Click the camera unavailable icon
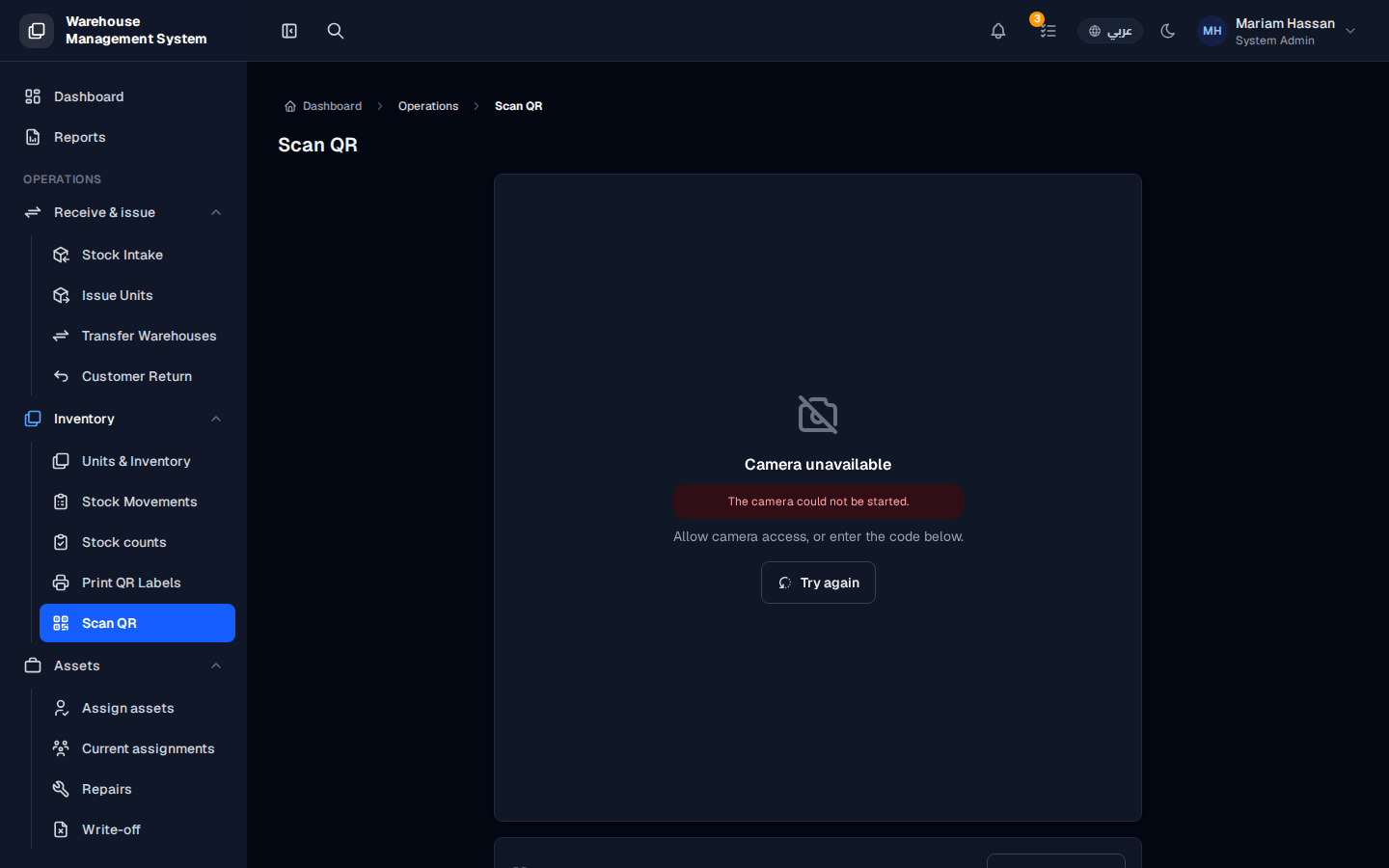 (818, 415)
